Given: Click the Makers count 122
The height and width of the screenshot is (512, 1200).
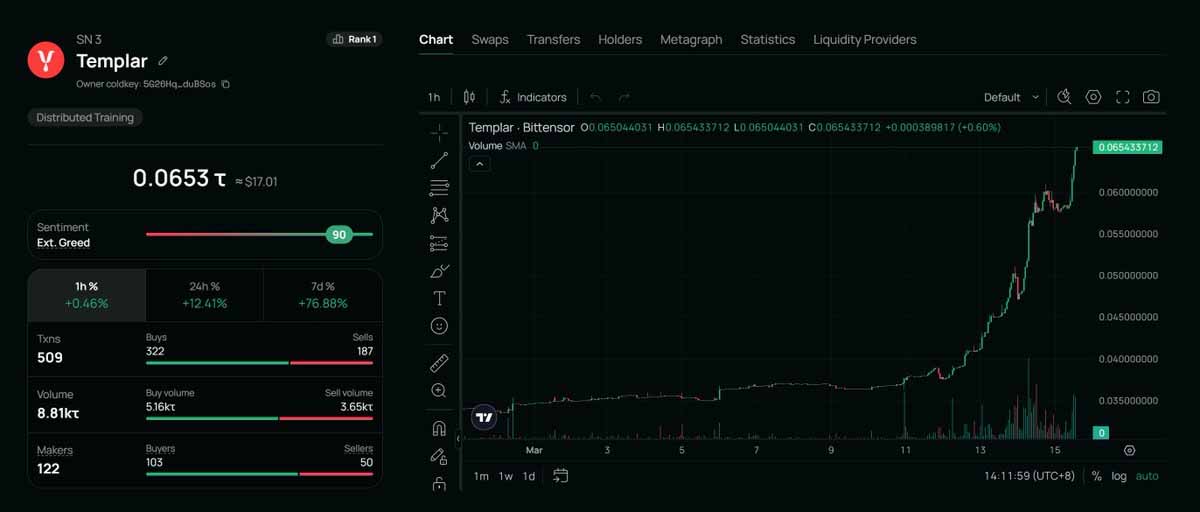Looking at the screenshot, I should tap(48, 469).
